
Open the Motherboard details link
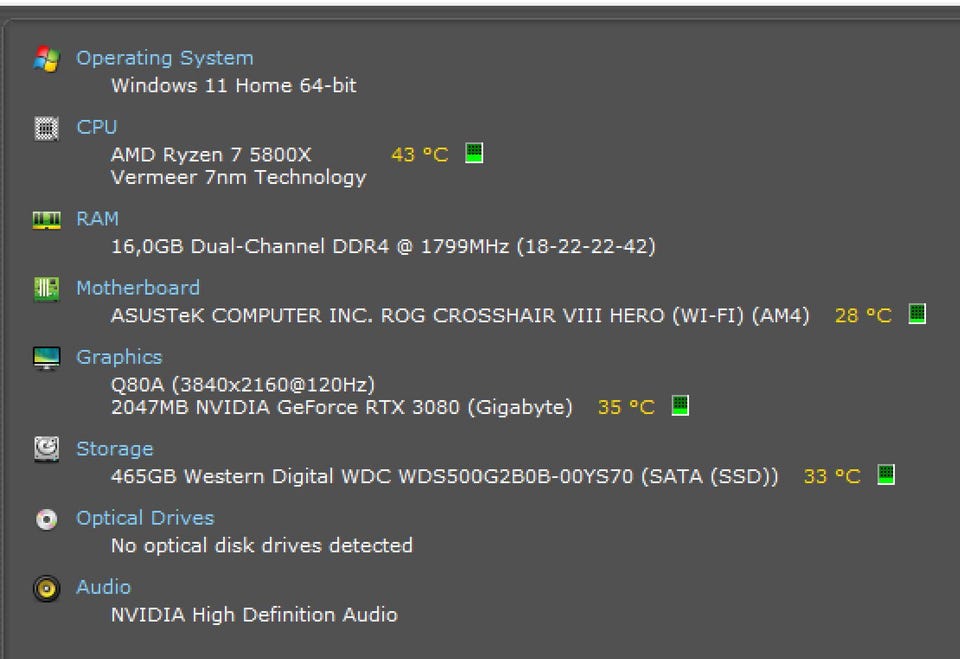point(138,287)
